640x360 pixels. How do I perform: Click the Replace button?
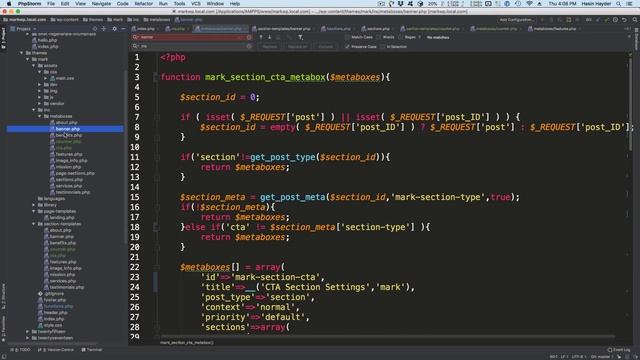[270, 47]
